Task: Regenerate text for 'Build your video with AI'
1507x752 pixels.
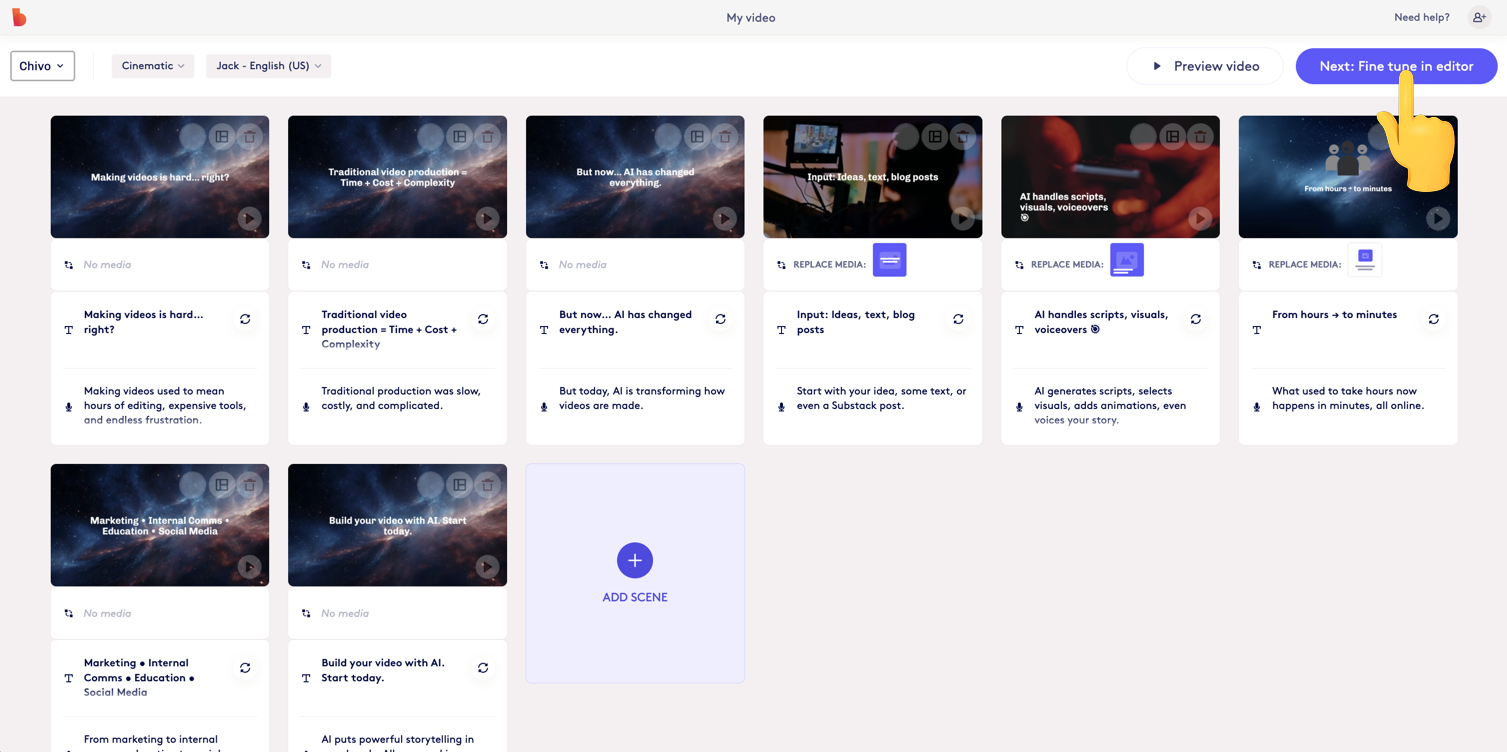Action: tap(483, 668)
